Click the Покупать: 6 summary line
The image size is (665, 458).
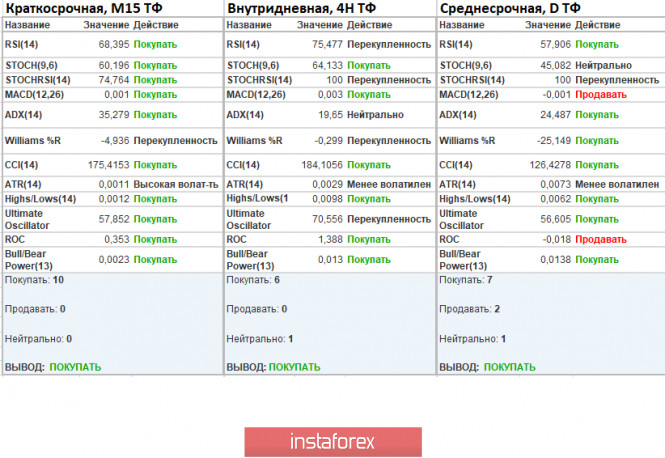253,280
